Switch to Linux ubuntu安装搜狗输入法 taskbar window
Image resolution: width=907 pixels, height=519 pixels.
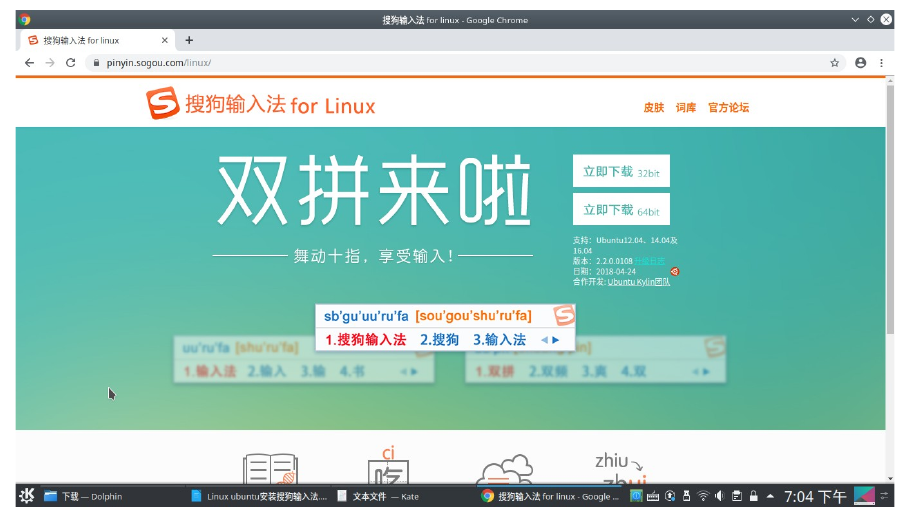(x=259, y=496)
